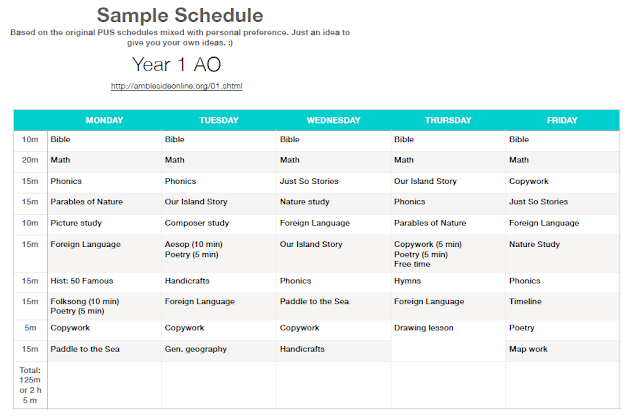Screen dimensions: 640x420
Task: Click Thursday's Hymns cell
Action: (448, 281)
